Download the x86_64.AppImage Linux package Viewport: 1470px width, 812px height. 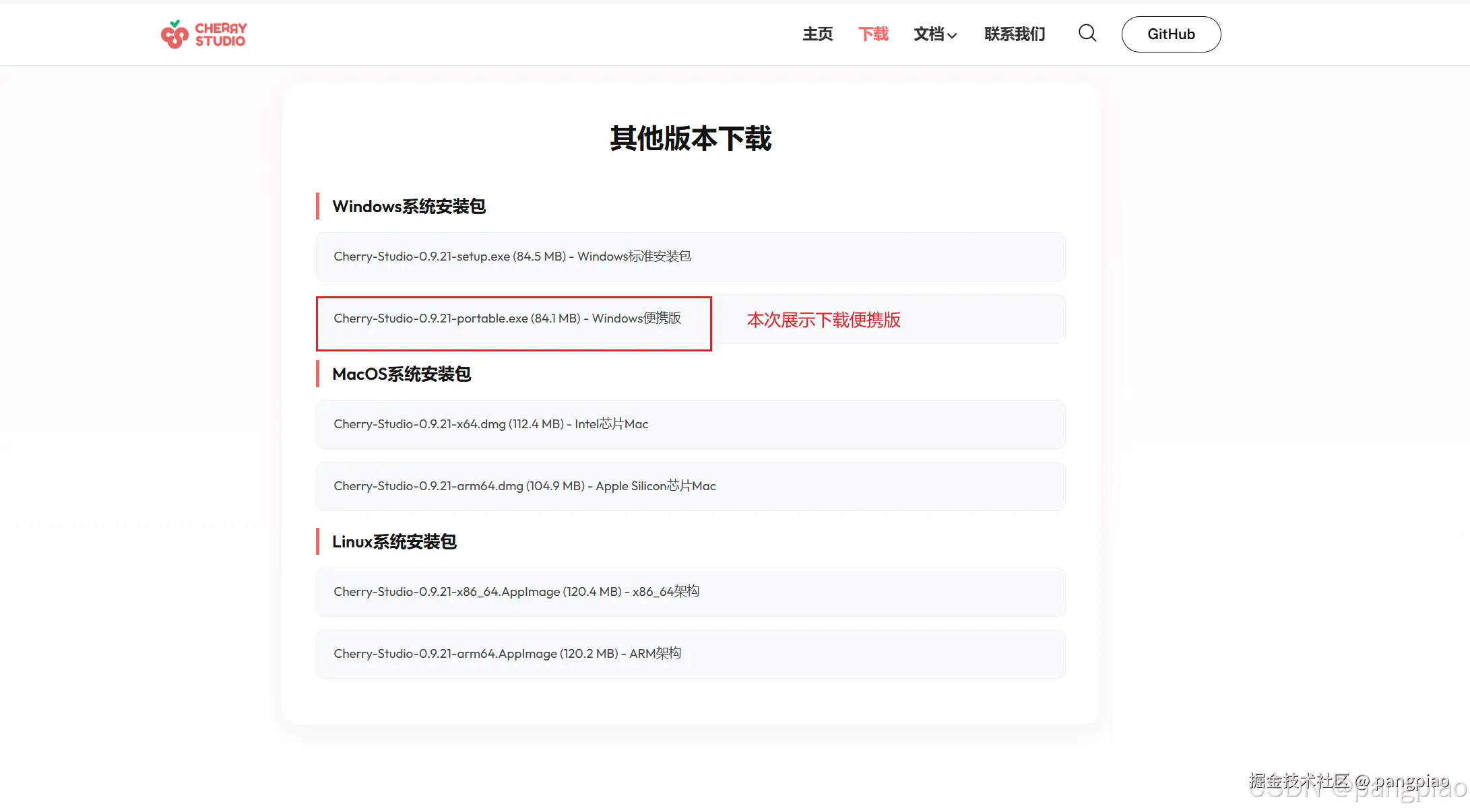(x=516, y=592)
